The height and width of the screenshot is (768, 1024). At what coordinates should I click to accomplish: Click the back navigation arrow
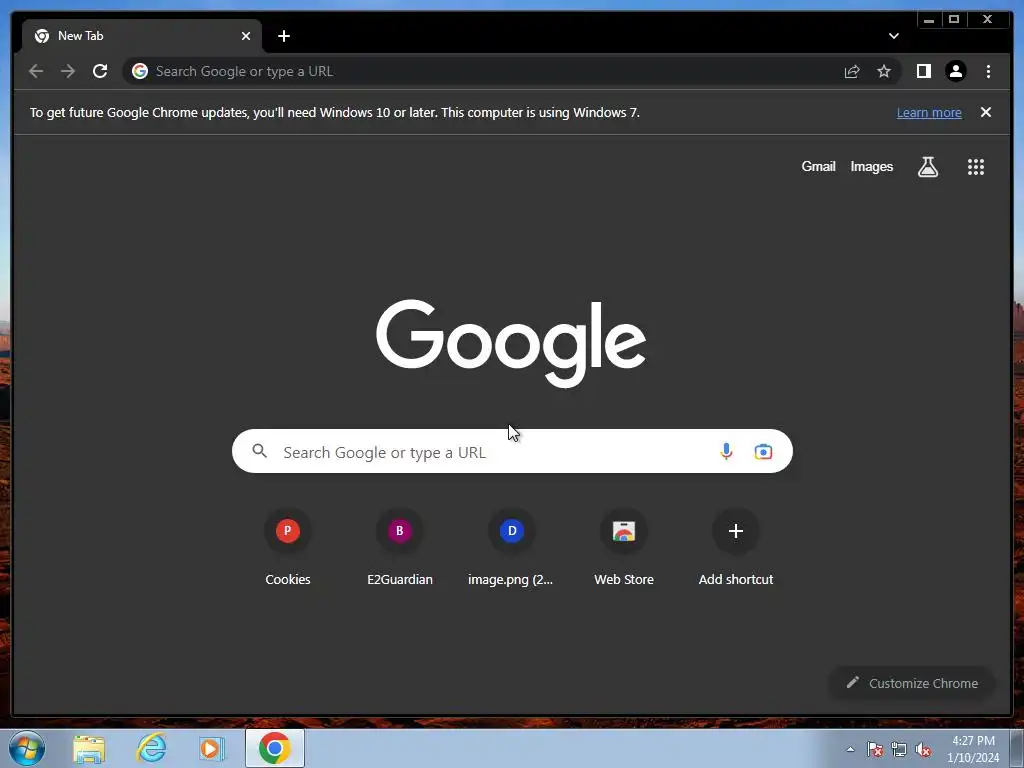point(36,71)
